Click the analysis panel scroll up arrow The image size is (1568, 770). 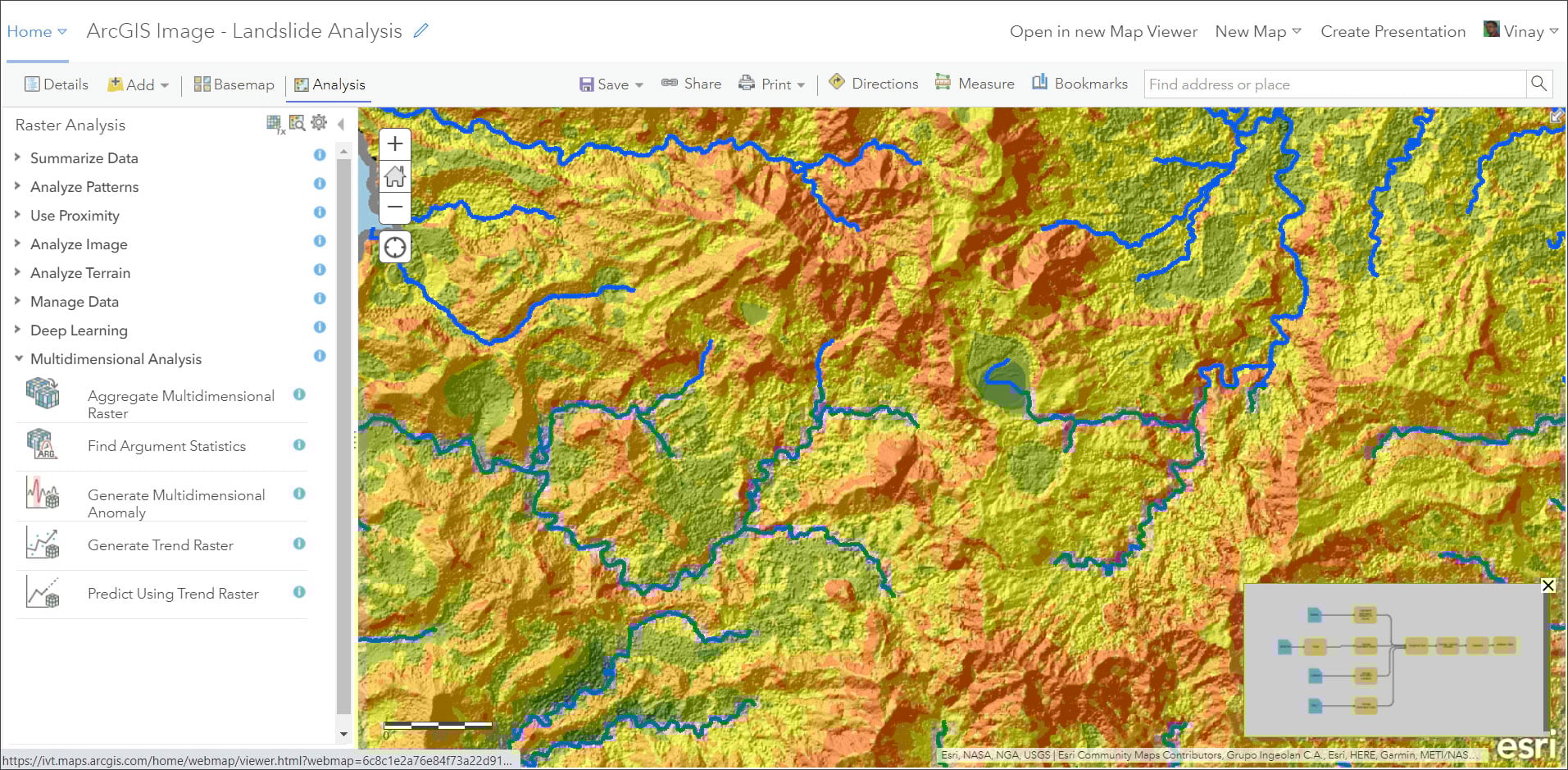pos(343,153)
